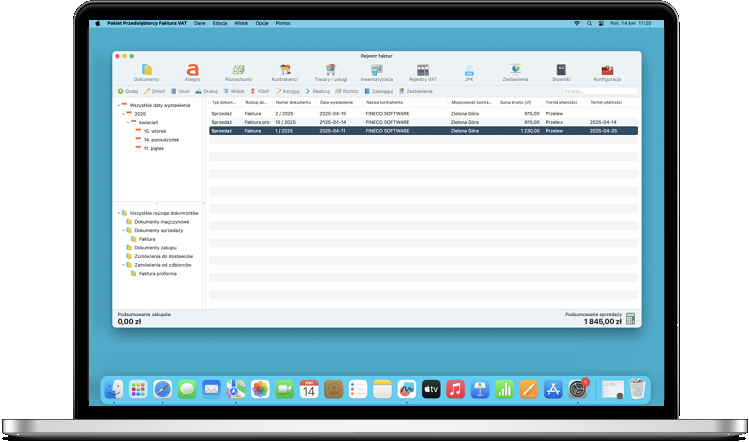Click the calculator icon beside sales summary
This screenshot has width=749, height=442.
(631, 319)
